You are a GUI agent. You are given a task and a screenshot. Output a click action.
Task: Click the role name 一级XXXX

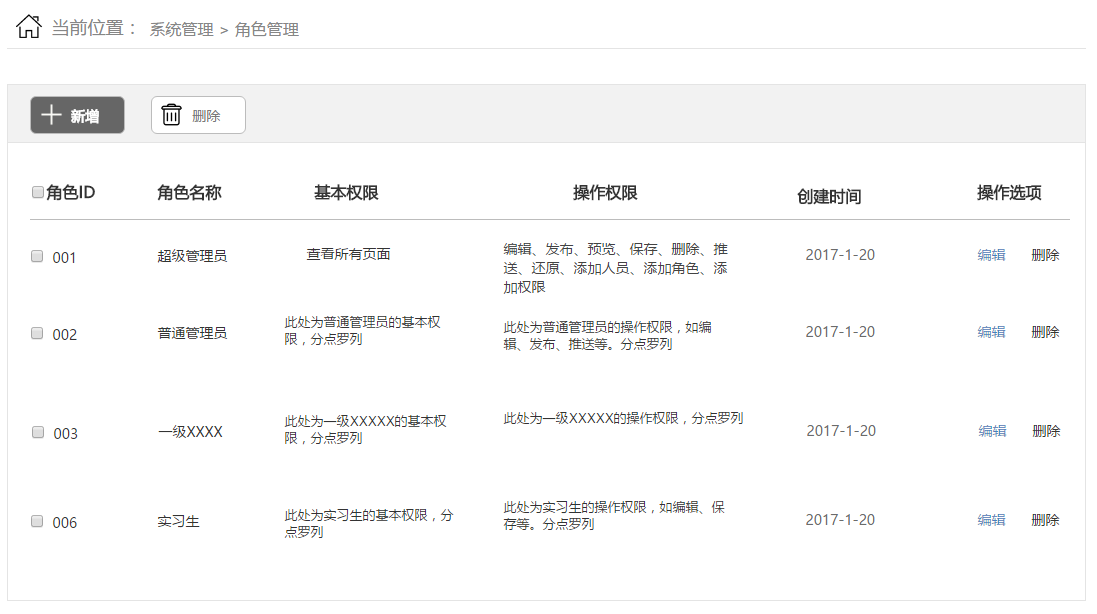point(190,431)
